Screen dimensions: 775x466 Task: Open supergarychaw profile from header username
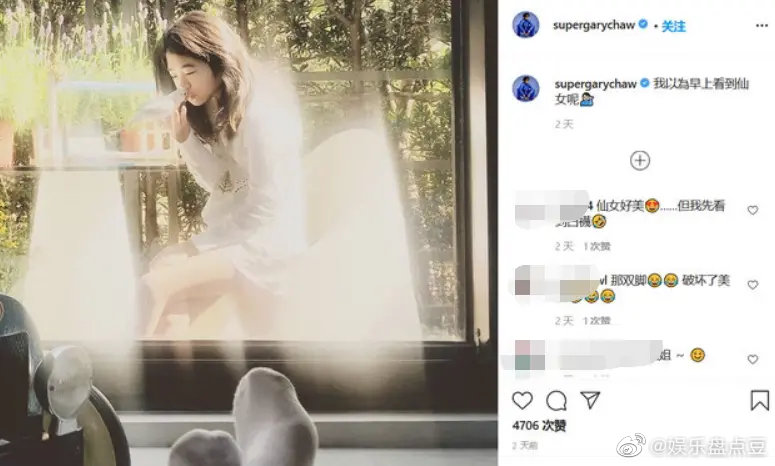pyautogui.click(x=594, y=25)
